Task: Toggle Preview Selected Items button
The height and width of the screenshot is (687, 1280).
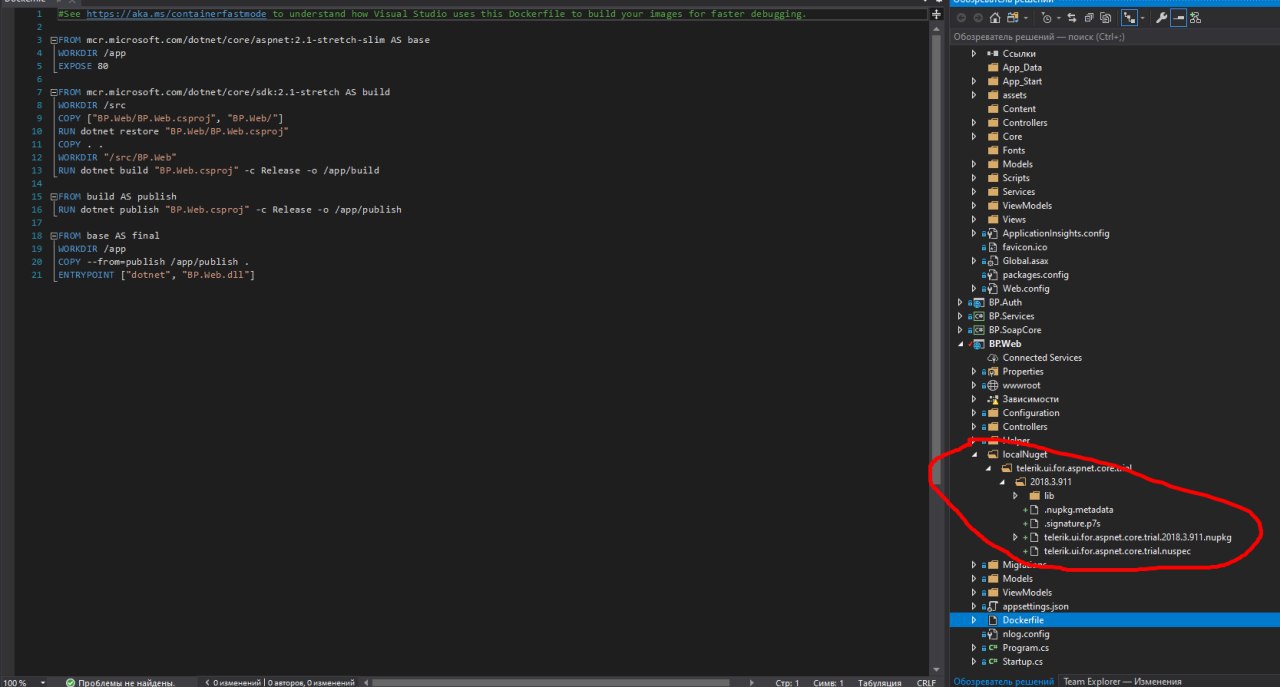Action: coord(1178,18)
